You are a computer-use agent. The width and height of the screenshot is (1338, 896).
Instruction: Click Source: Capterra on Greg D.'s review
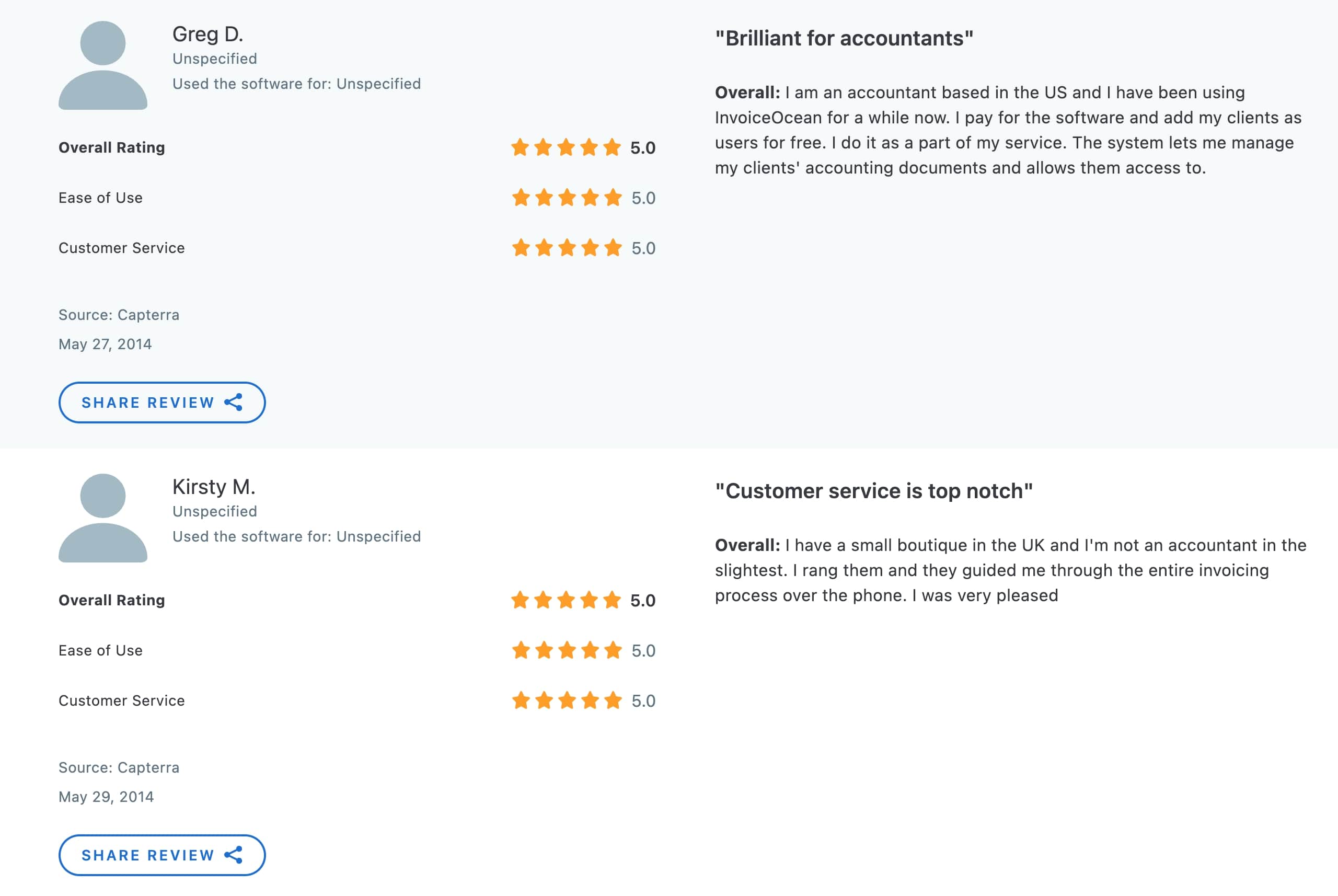tap(118, 314)
